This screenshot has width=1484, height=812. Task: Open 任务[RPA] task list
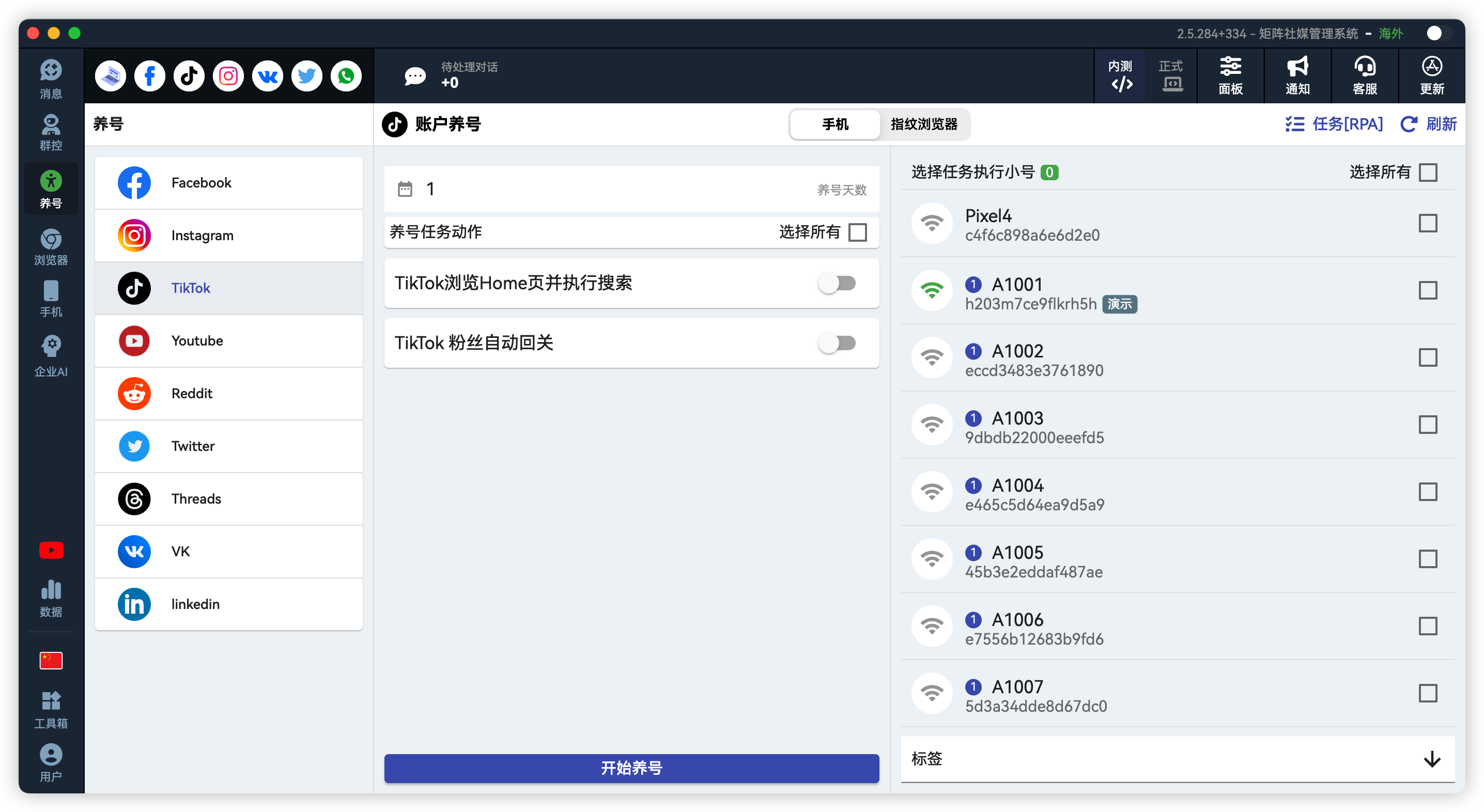pos(1334,124)
